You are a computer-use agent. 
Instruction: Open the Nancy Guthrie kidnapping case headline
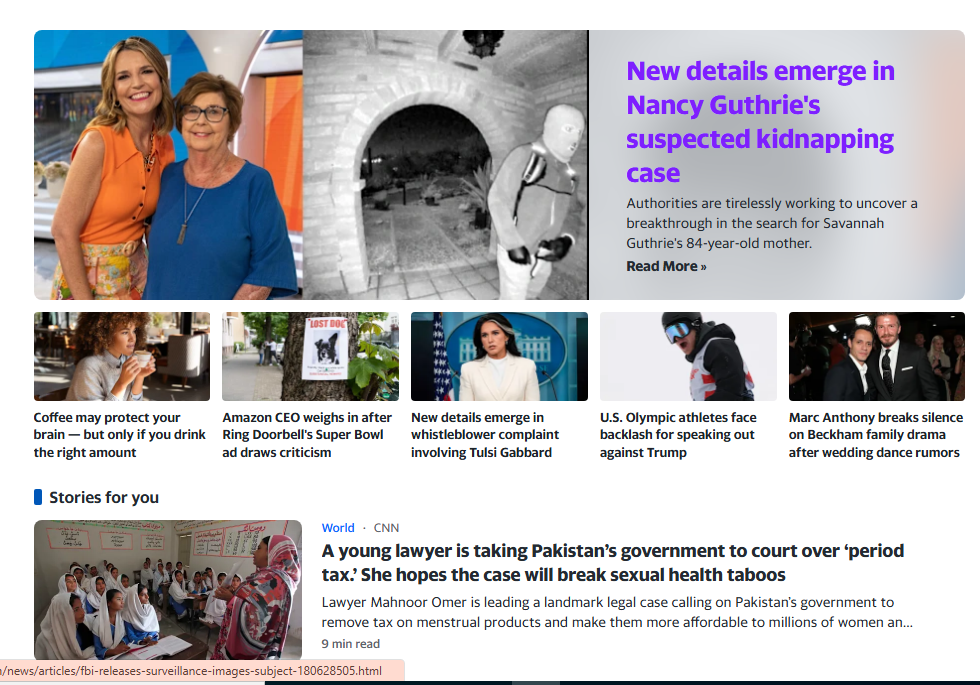click(760, 122)
